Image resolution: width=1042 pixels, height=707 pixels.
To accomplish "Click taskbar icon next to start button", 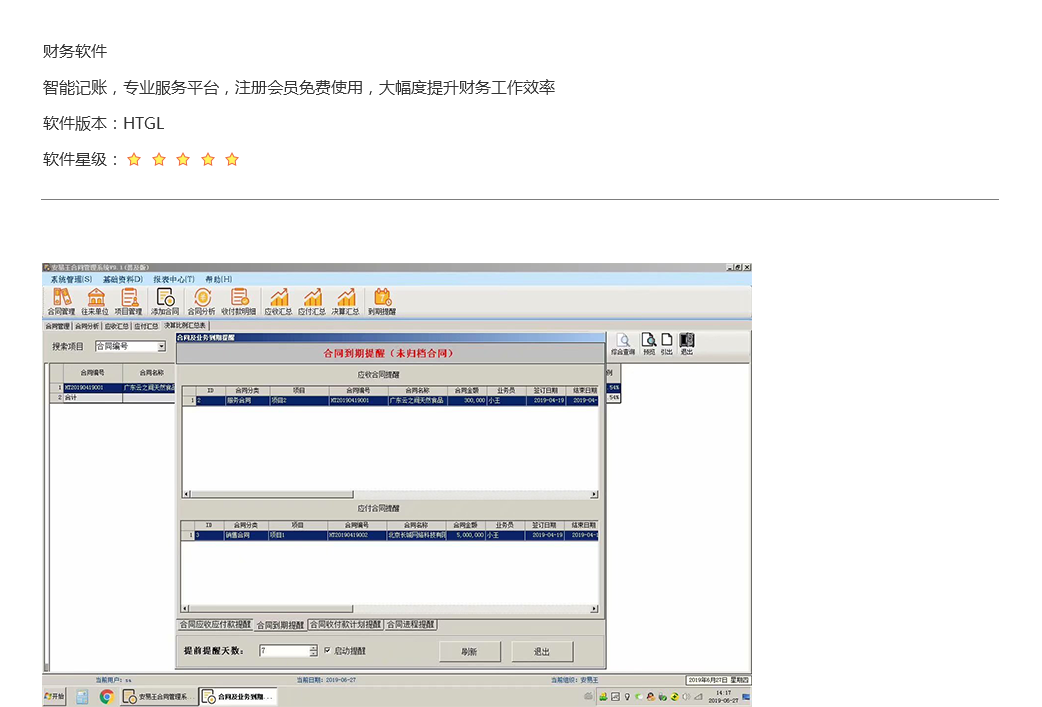I will pos(82,696).
